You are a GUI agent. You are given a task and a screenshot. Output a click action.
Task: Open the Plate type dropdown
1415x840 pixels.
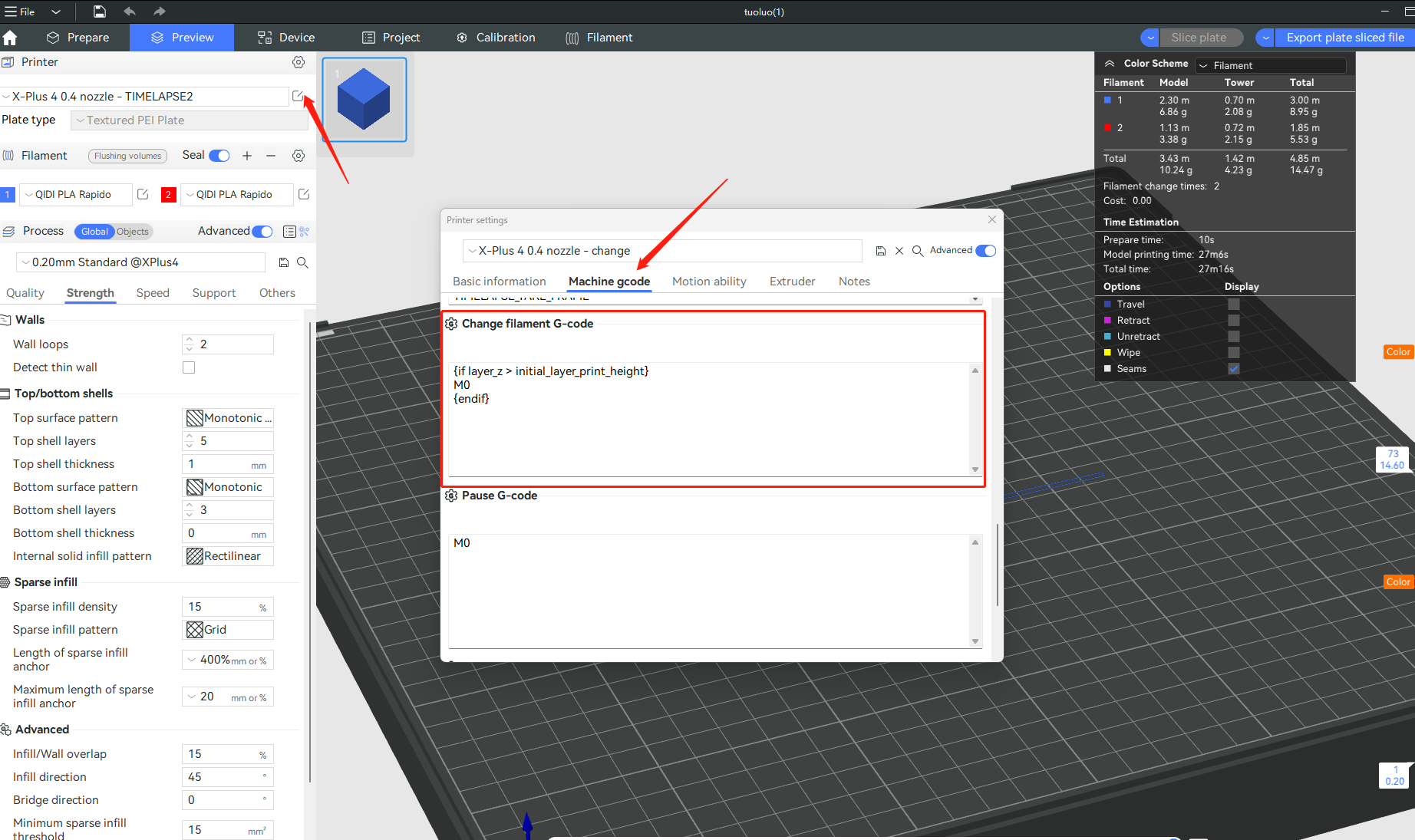[189, 120]
